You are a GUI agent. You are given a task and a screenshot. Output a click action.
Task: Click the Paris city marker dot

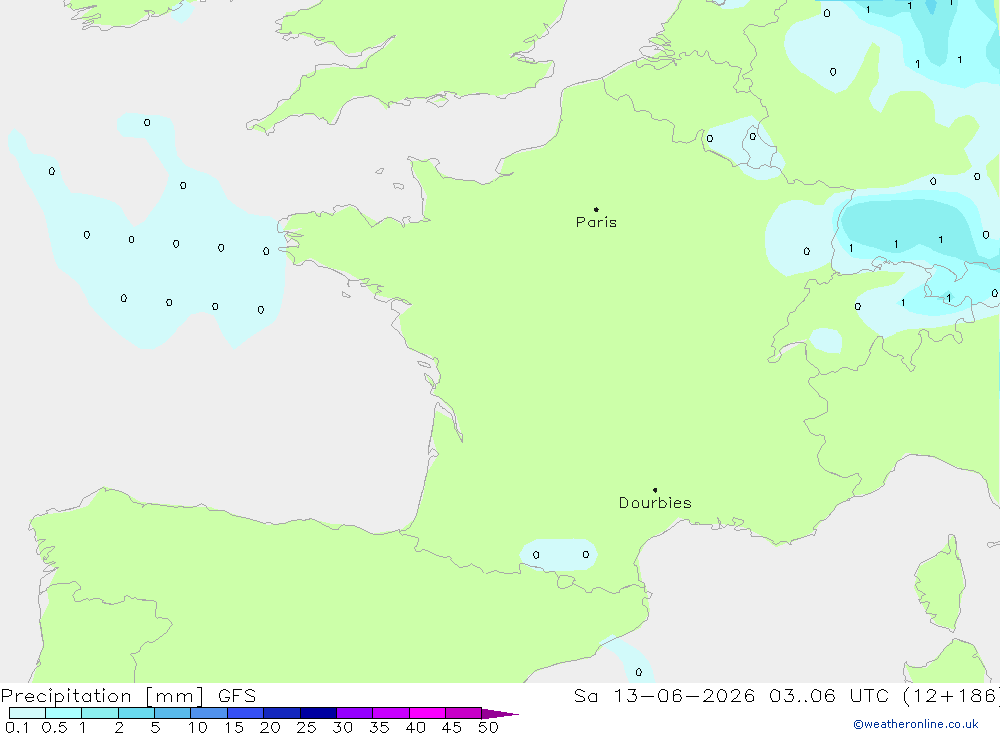[x=596, y=209]
